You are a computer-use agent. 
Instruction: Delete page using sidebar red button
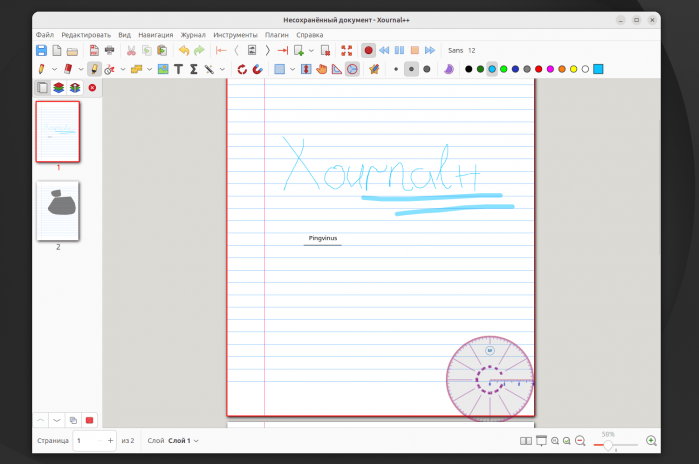coord(89,420)
